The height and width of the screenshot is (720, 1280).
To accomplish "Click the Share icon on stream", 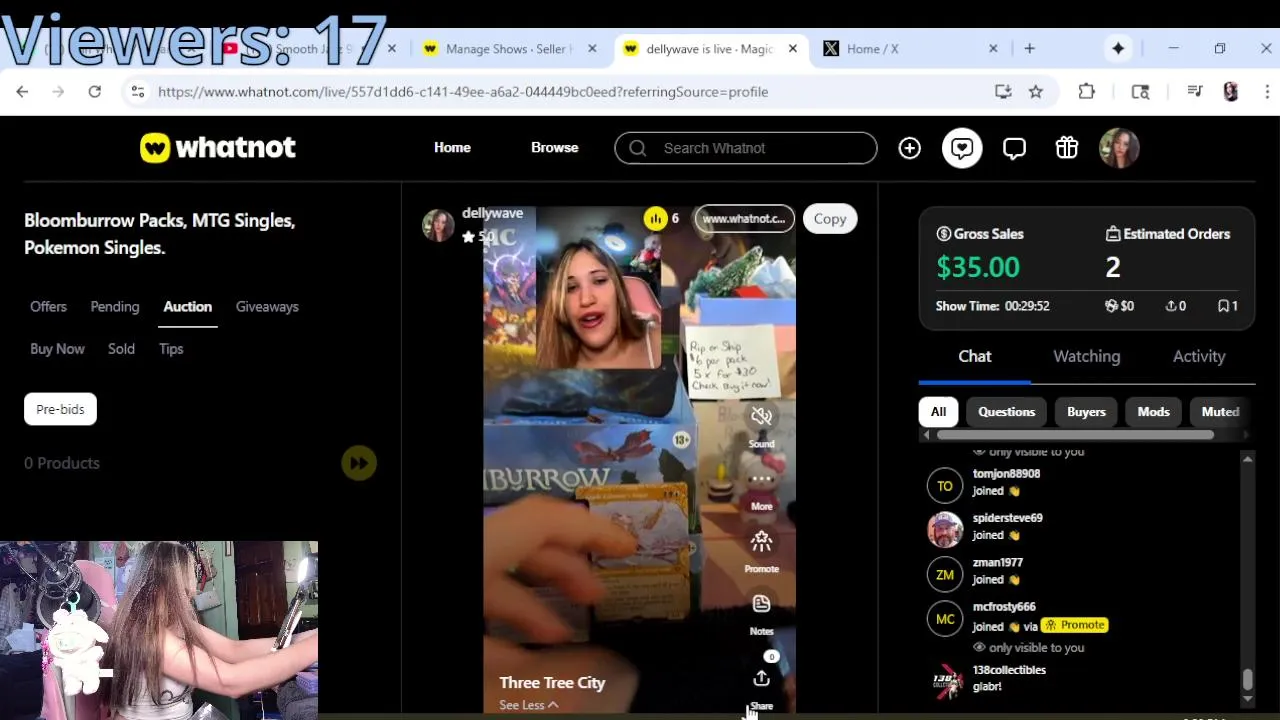I will pyautogui.click(x=761, y=679).
